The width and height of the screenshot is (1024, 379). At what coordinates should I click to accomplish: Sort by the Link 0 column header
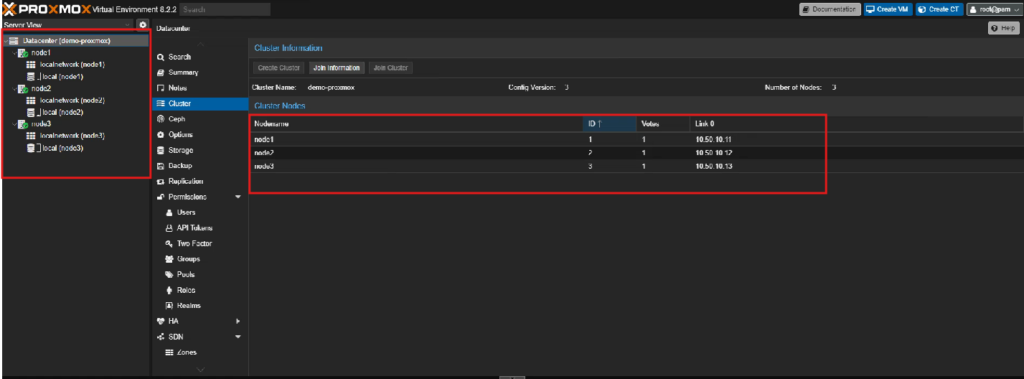coord(758,124)
